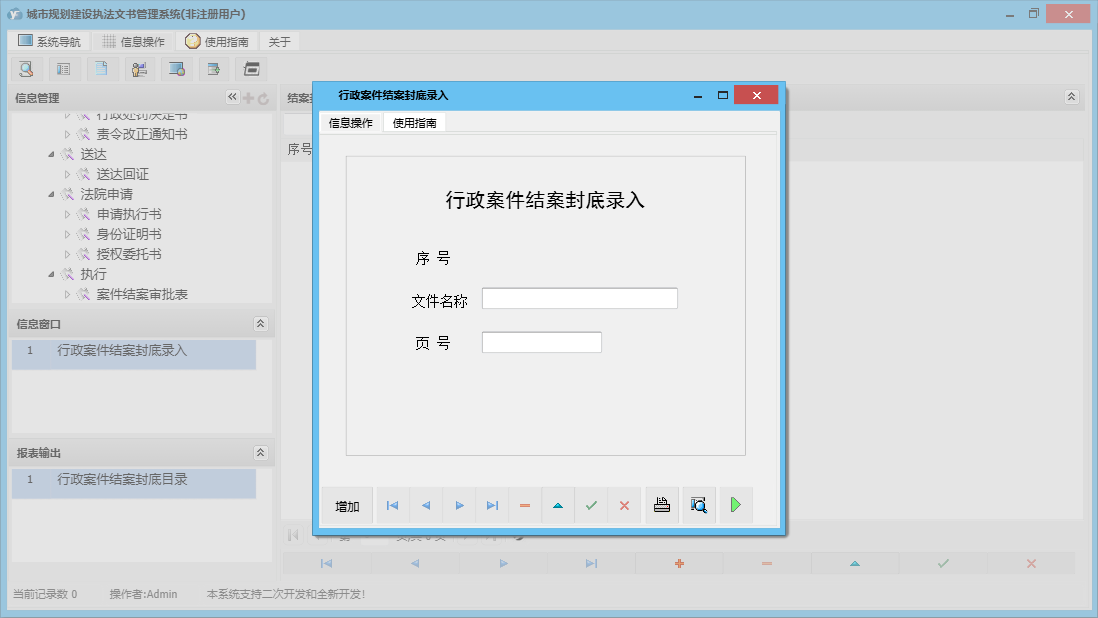Click the 文件名称 input field
Viewport: 1098px width, 618px height.
(579, 298)
